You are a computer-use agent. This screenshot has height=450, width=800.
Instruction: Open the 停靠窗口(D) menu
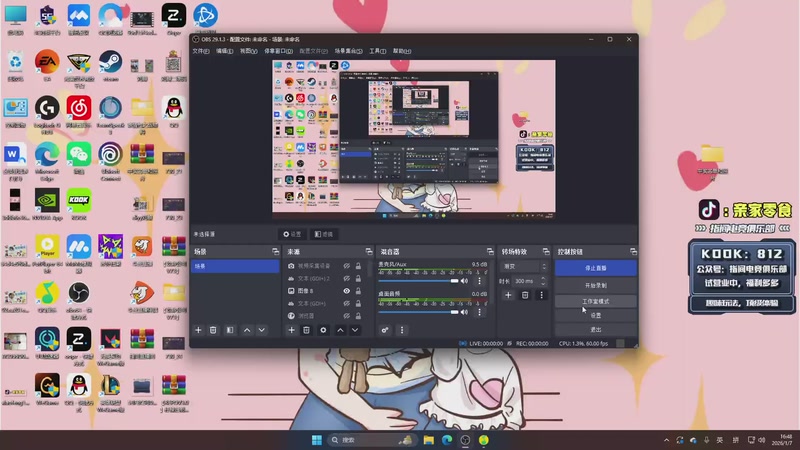pos(279,51)
